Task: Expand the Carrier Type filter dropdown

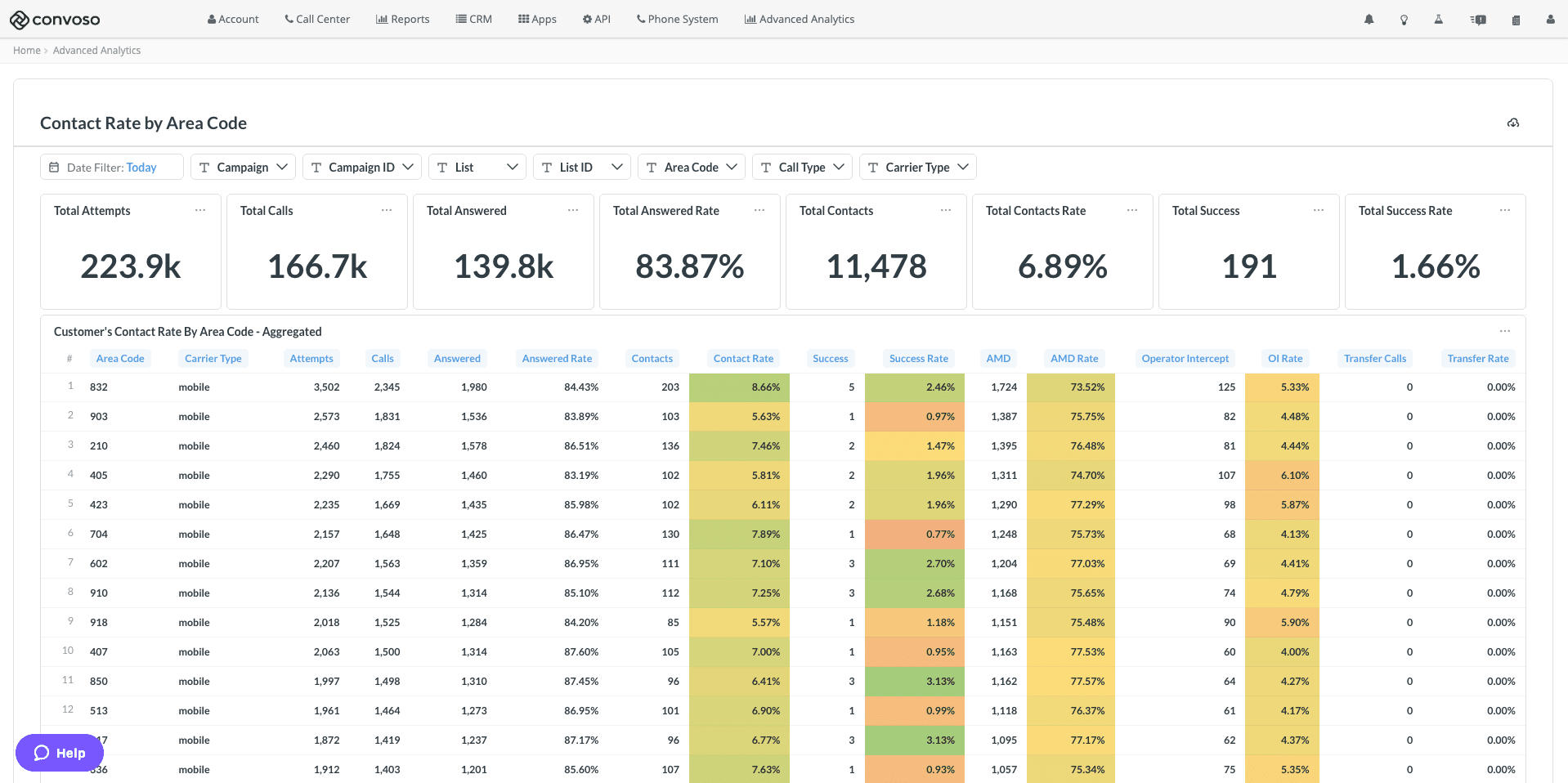Action: (917, 167)
